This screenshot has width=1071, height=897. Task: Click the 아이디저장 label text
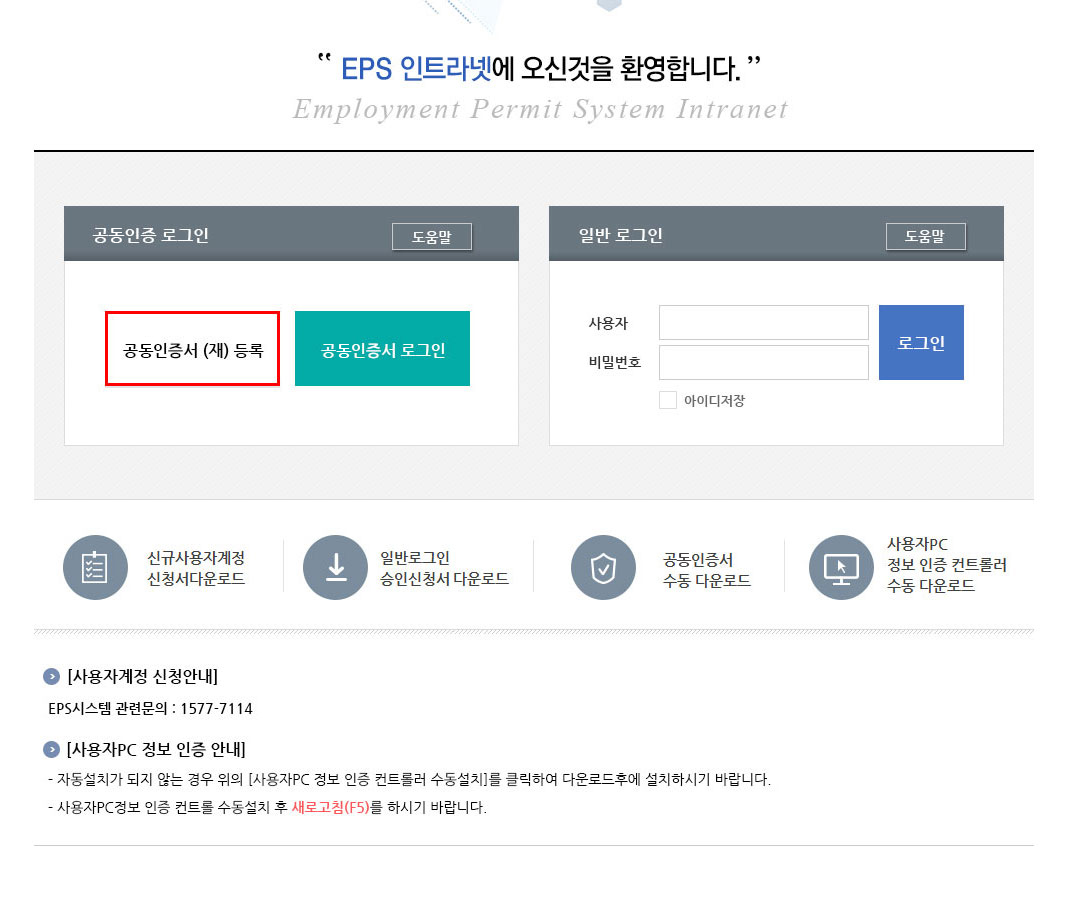pos(714,401)
